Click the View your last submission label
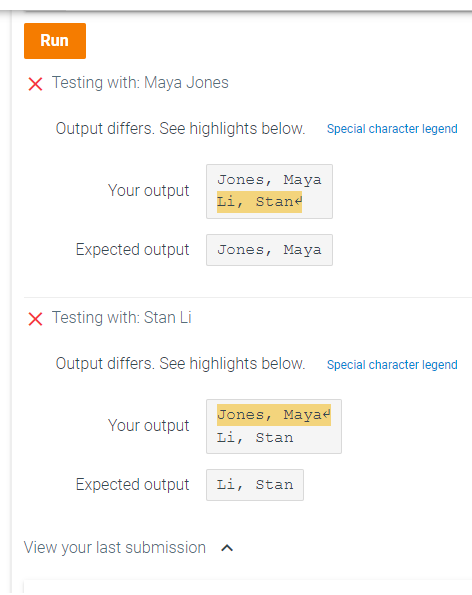Viewport: 472px width, 595px height. coord(115,548)
